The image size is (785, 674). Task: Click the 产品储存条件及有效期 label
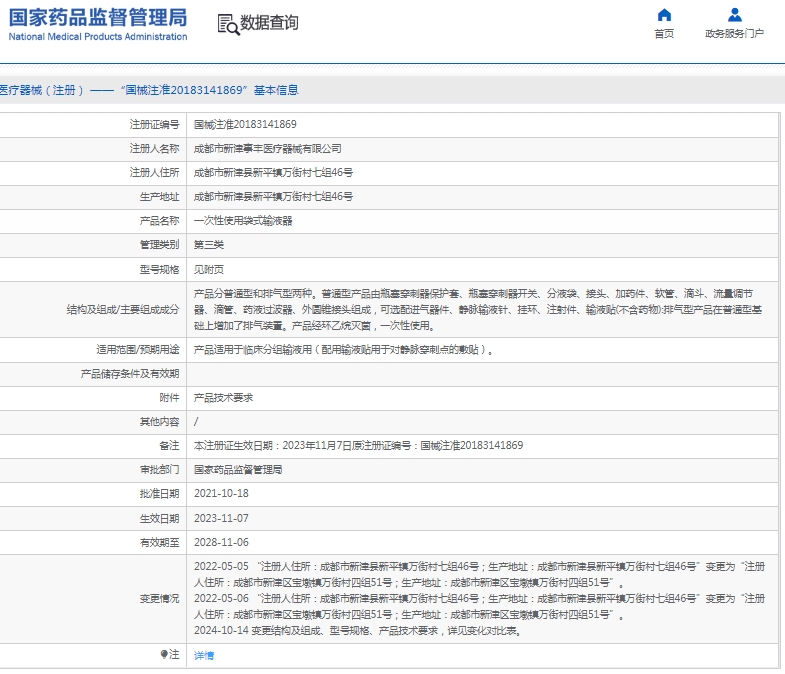pyautogui.click(x=130, y=374)
